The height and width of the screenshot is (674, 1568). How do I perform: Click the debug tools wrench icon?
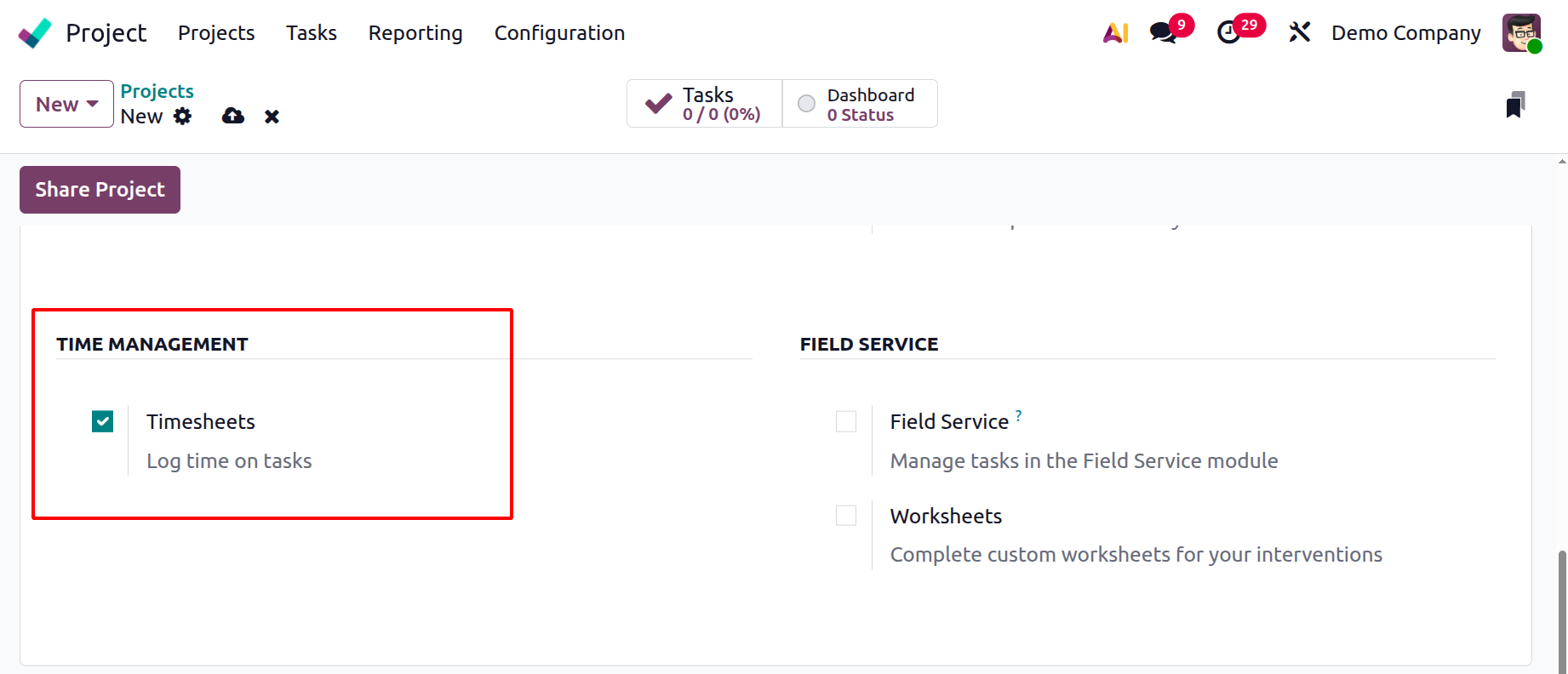pyautogui.click(x=1299, y=33)
